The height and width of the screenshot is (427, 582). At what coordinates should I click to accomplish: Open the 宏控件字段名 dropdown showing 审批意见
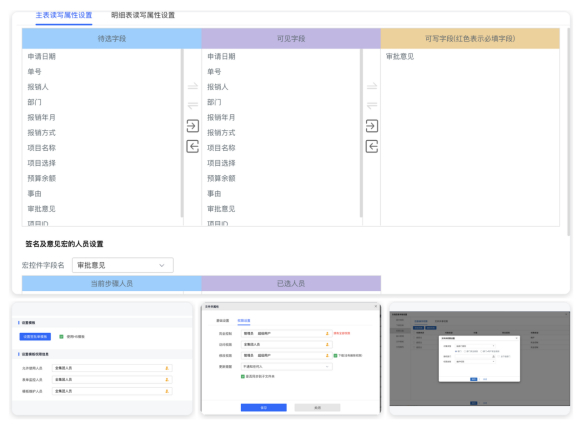pos(123,265)
